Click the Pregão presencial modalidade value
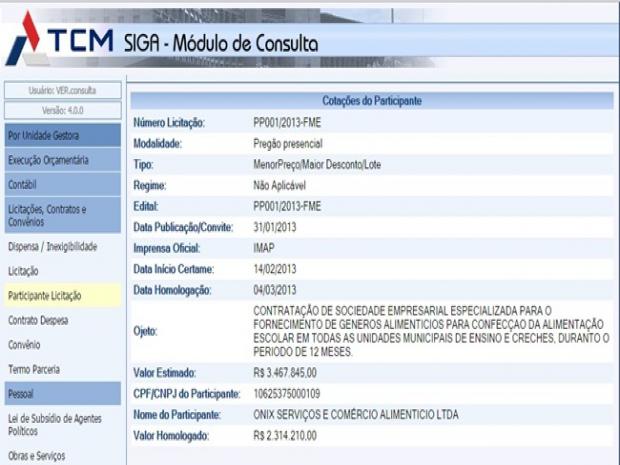Screen dimensions: 620x465 pyautogui.click(x=288, y=144)
